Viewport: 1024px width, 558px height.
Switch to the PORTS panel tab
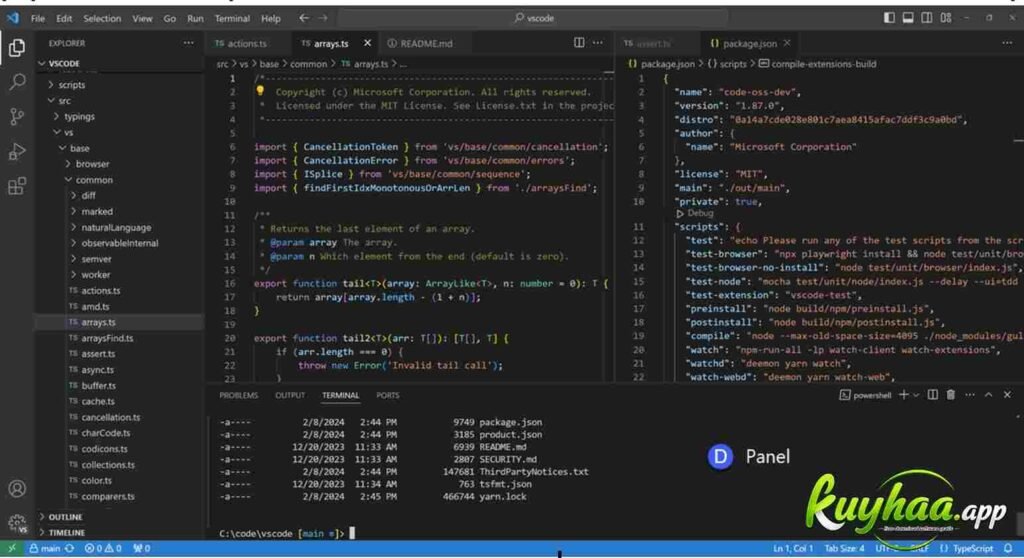click(387, 395)
